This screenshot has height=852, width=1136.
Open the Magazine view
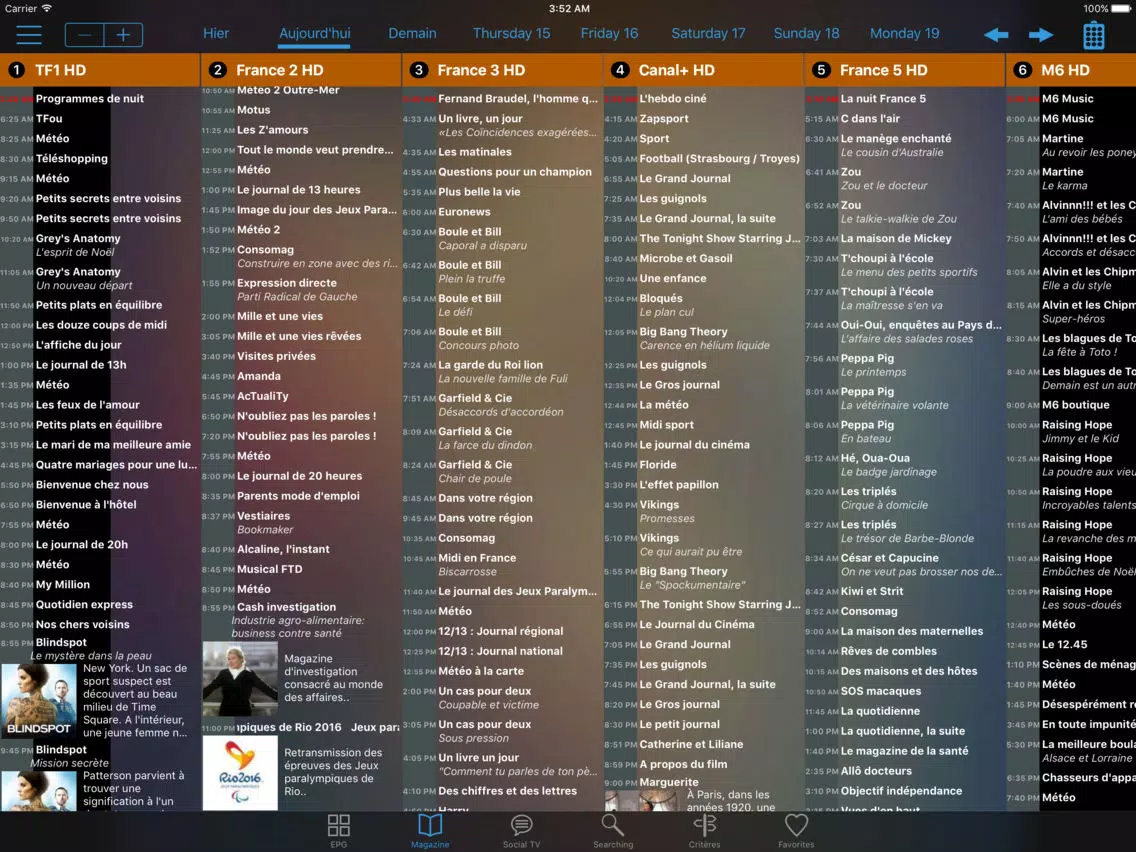(430, 830)
